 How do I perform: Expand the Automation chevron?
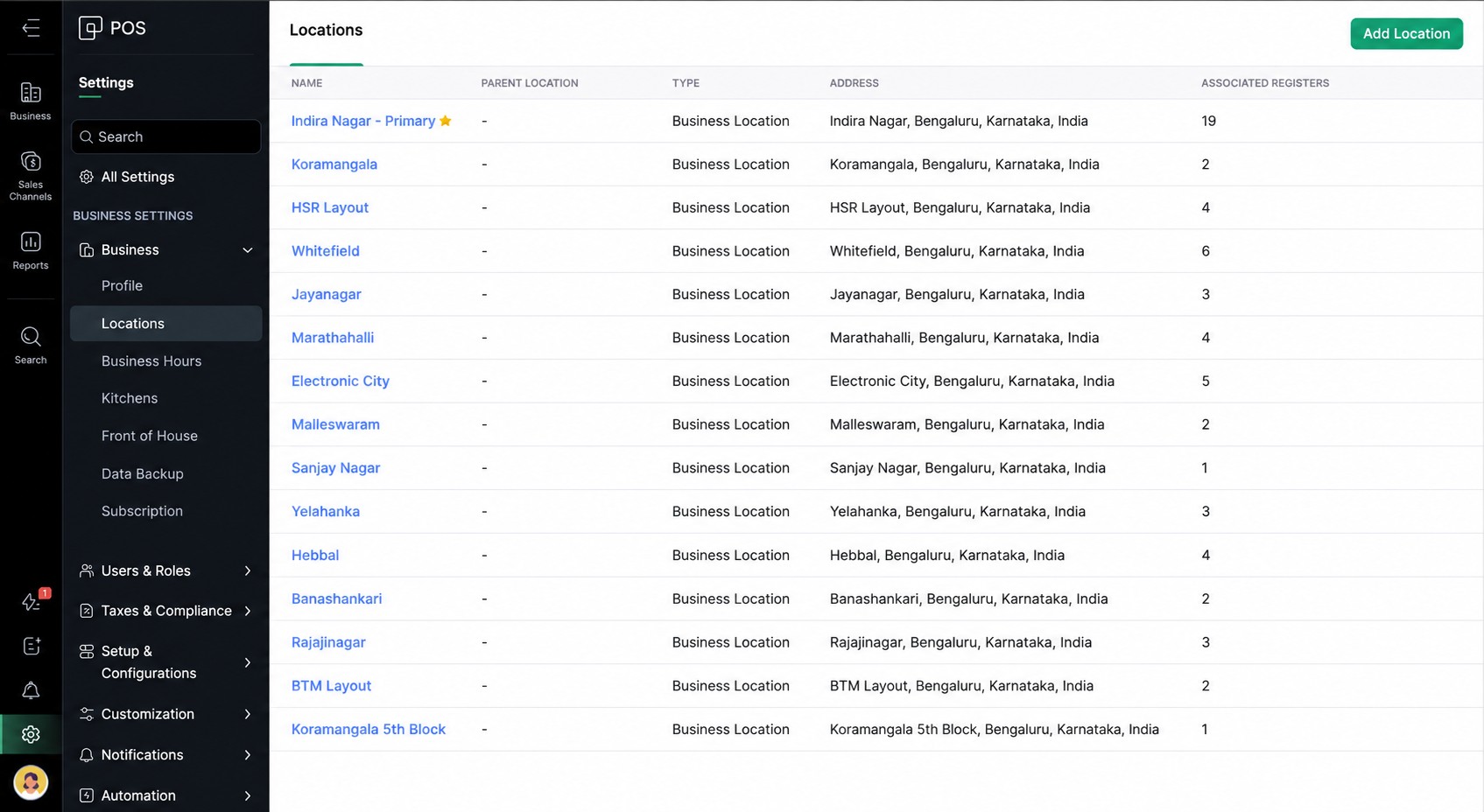tap(248, 795)
